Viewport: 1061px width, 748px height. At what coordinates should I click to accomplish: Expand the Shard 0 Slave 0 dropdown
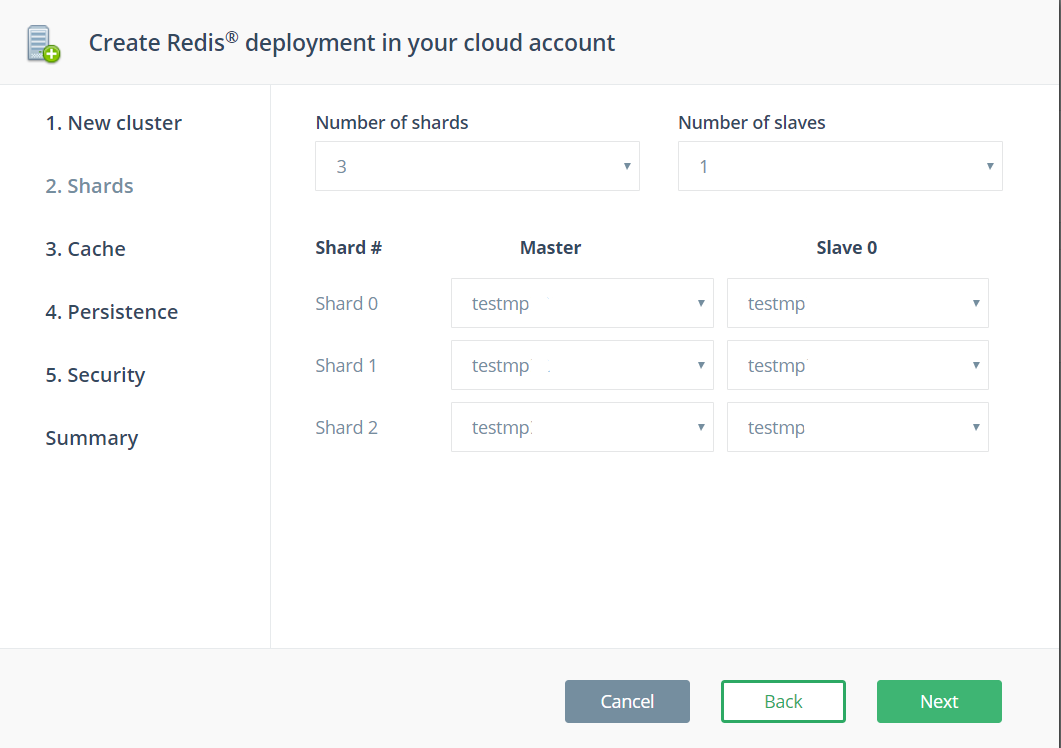click(x=857, y=303)
